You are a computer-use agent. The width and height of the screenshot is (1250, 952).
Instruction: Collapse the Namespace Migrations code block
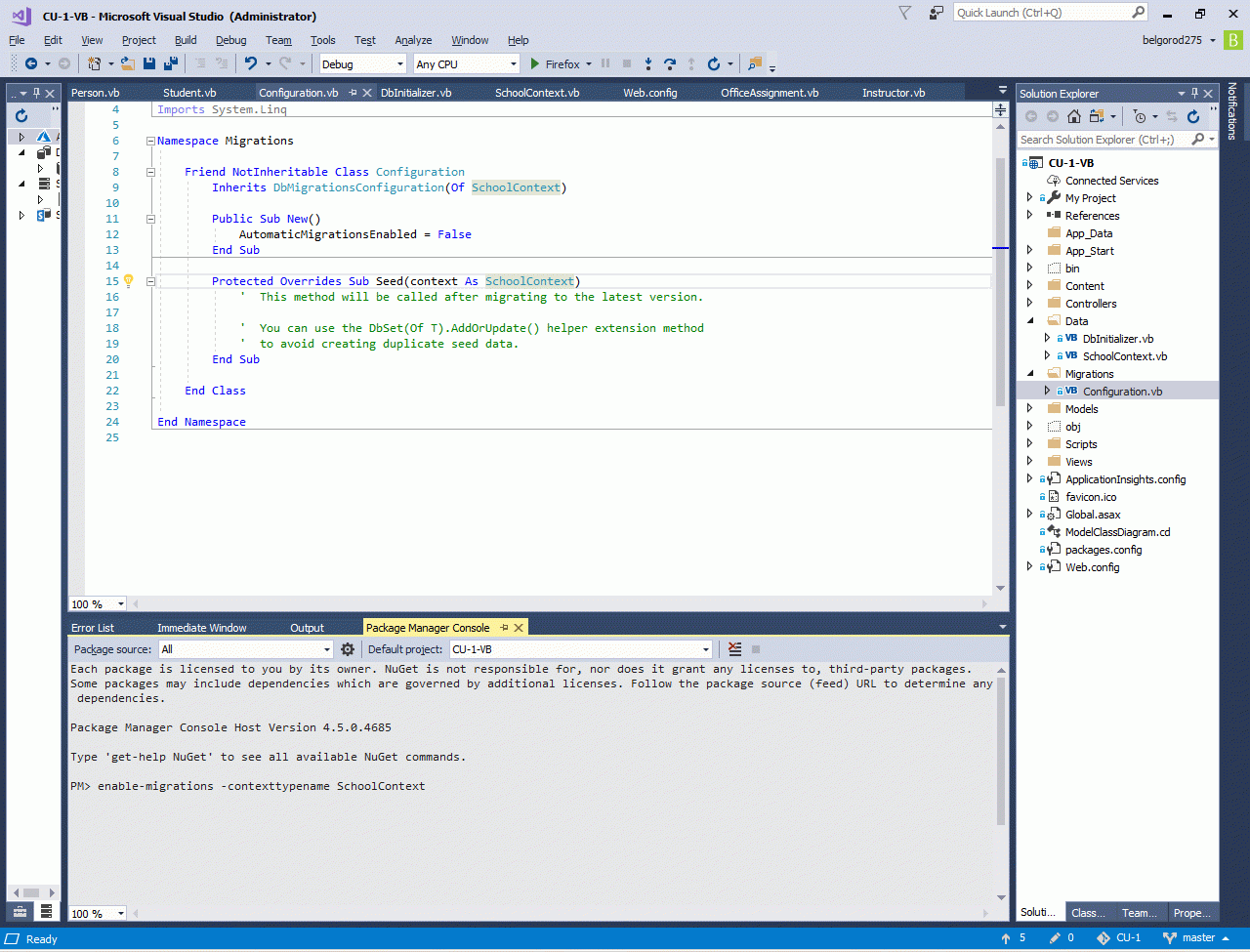tap(150, 141)
